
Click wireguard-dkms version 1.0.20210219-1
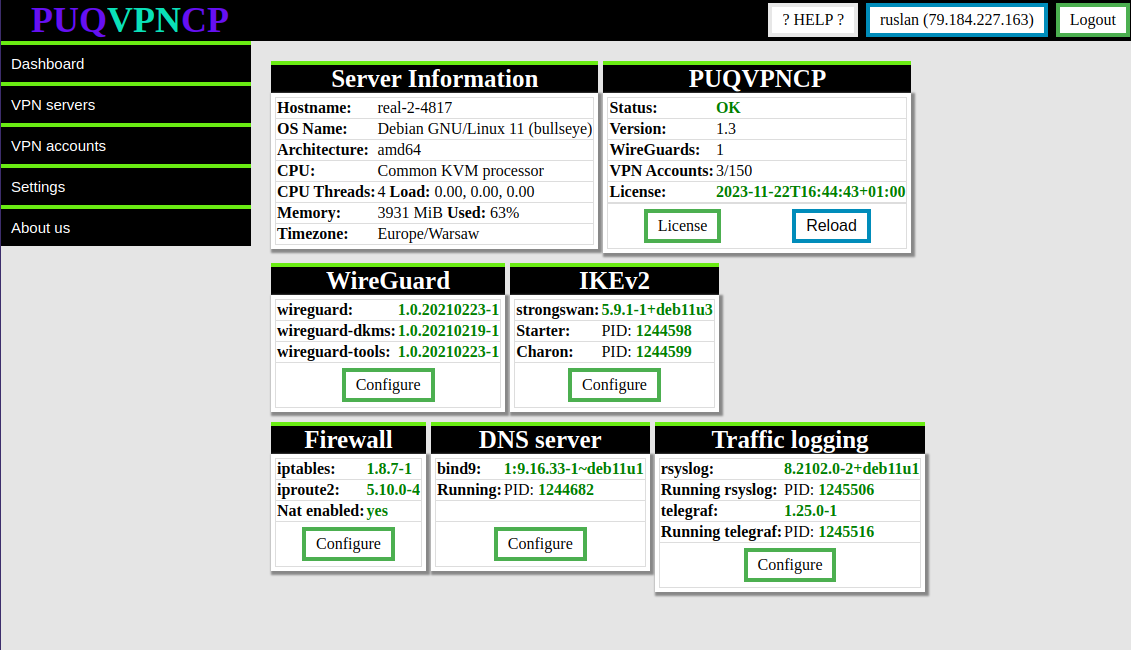448,331
